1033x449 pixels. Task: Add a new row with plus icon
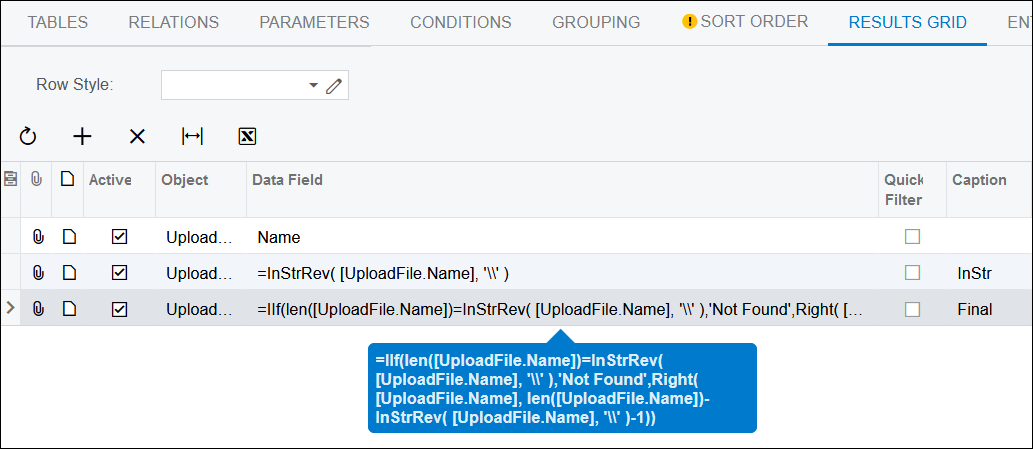[x=83, y=136]
